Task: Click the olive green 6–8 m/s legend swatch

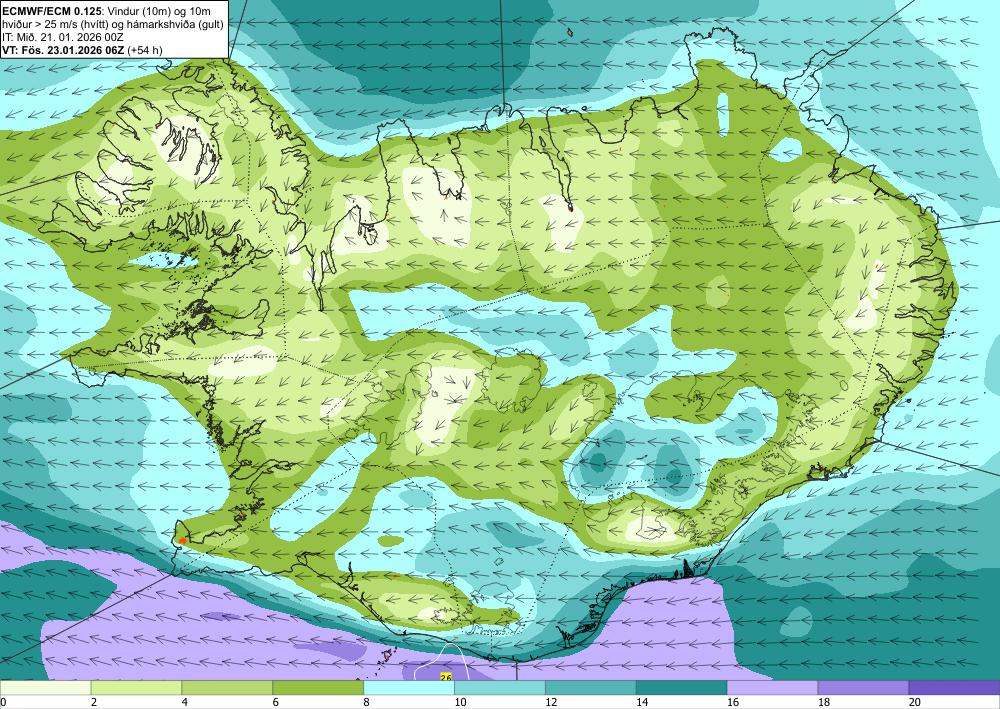Action: point(318,688)
